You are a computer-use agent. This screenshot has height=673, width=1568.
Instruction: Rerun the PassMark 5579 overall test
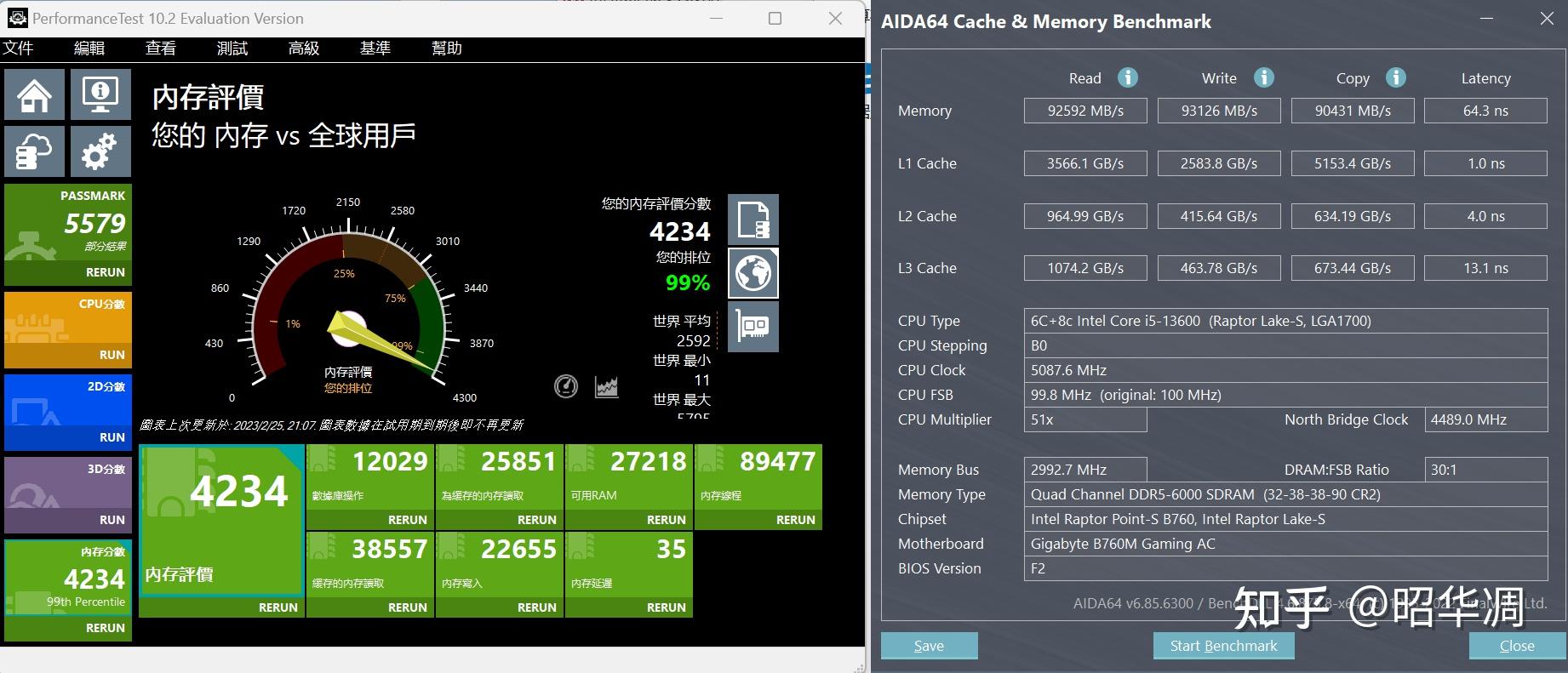105,272
